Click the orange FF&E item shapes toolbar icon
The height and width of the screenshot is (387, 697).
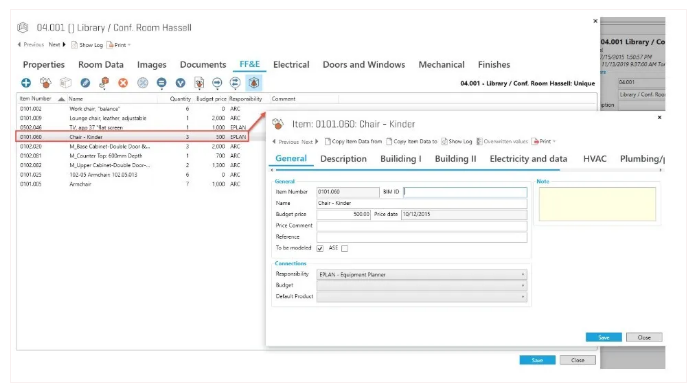(45, 83)
